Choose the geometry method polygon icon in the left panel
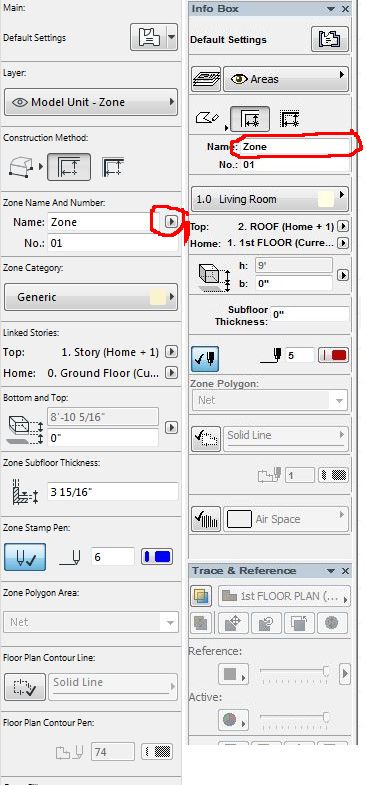 (x=22, y=166)
